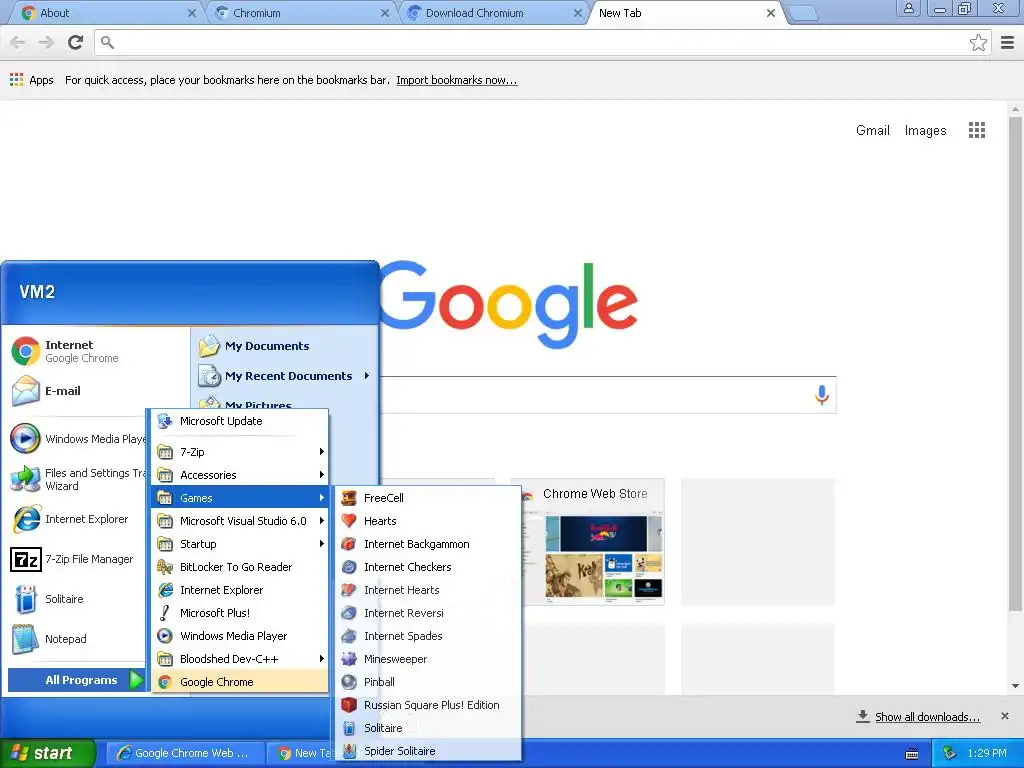
Task: Open Solitaire in Start menu left pane
Action: click(77, 599)
